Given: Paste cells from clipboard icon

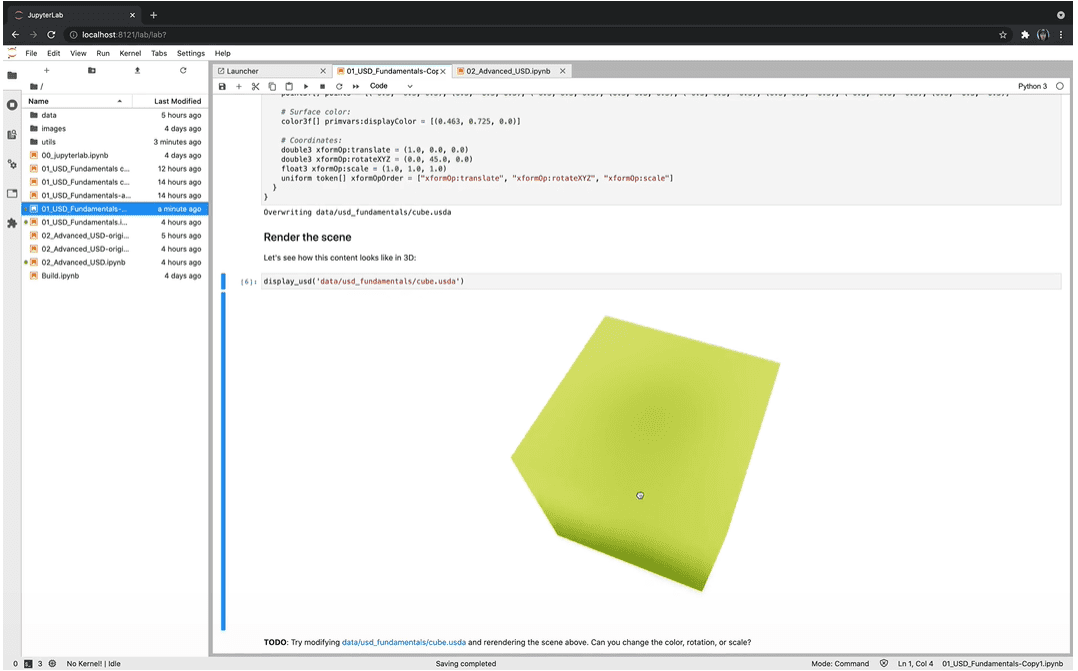Looking at the screenshot, I should [289, 87].
